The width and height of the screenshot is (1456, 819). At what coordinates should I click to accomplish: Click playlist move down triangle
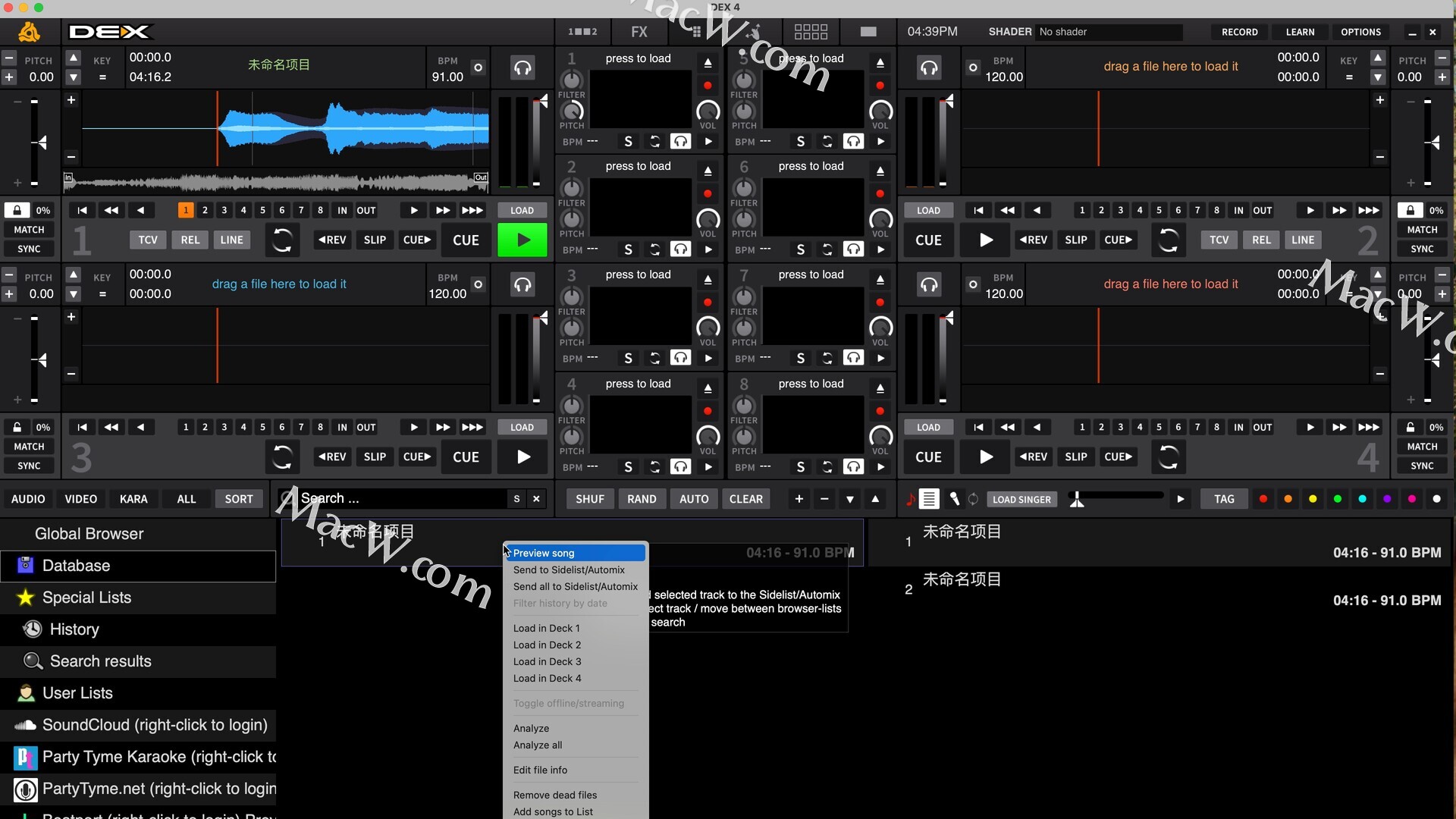(849, 499)
